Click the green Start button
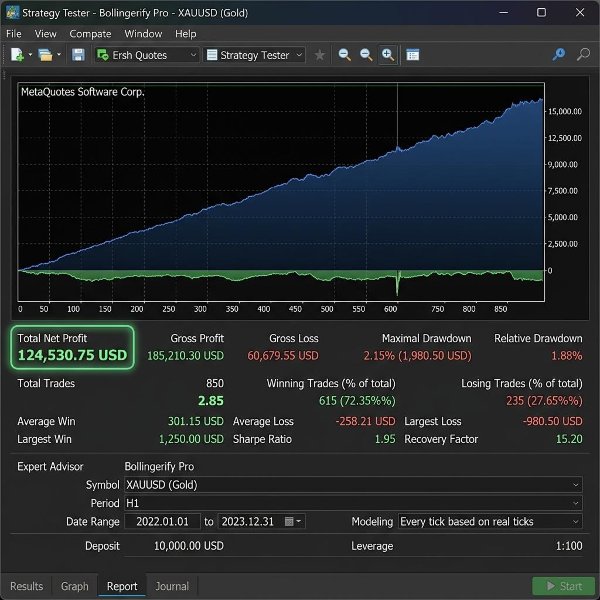 click(x=563, y=586)
